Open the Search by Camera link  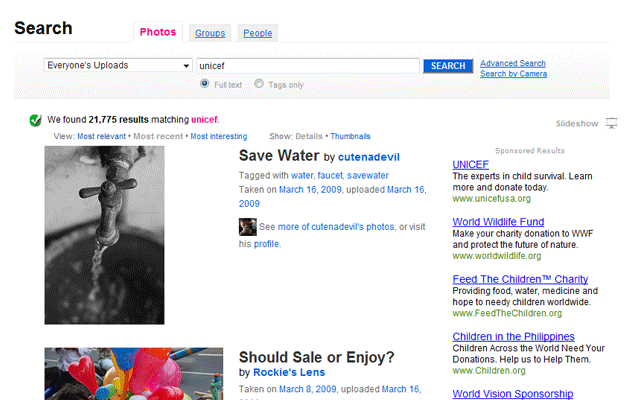click(513, 74)
